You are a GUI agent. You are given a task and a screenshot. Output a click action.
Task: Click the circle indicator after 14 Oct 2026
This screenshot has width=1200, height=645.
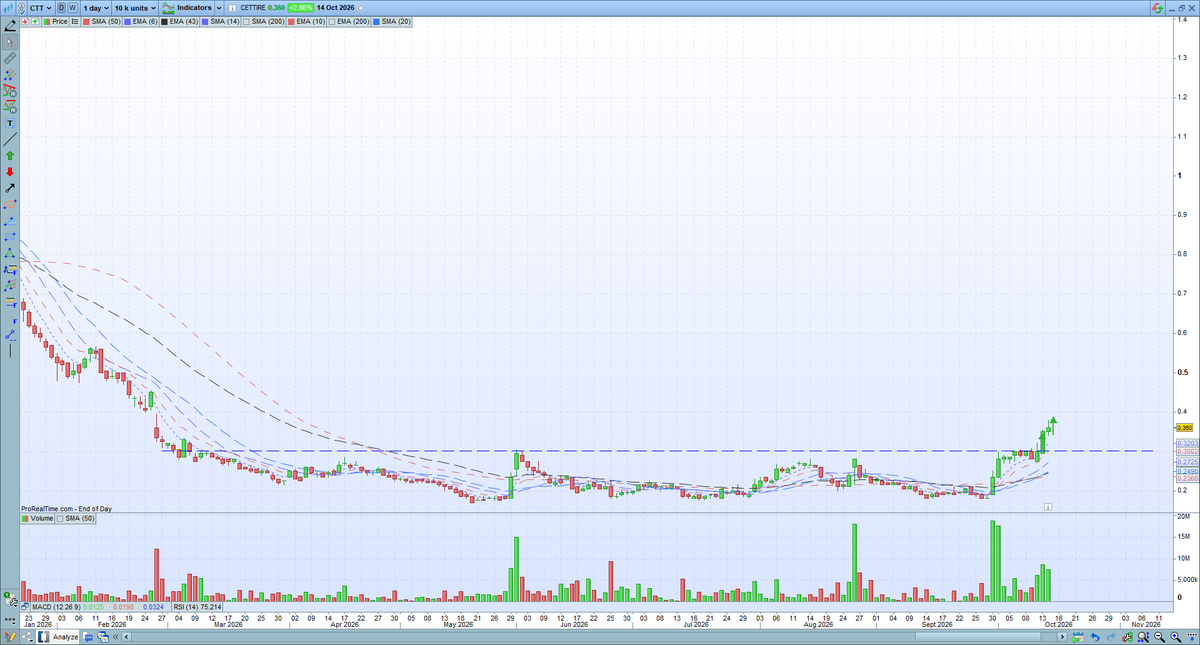(x=360, y=8)
